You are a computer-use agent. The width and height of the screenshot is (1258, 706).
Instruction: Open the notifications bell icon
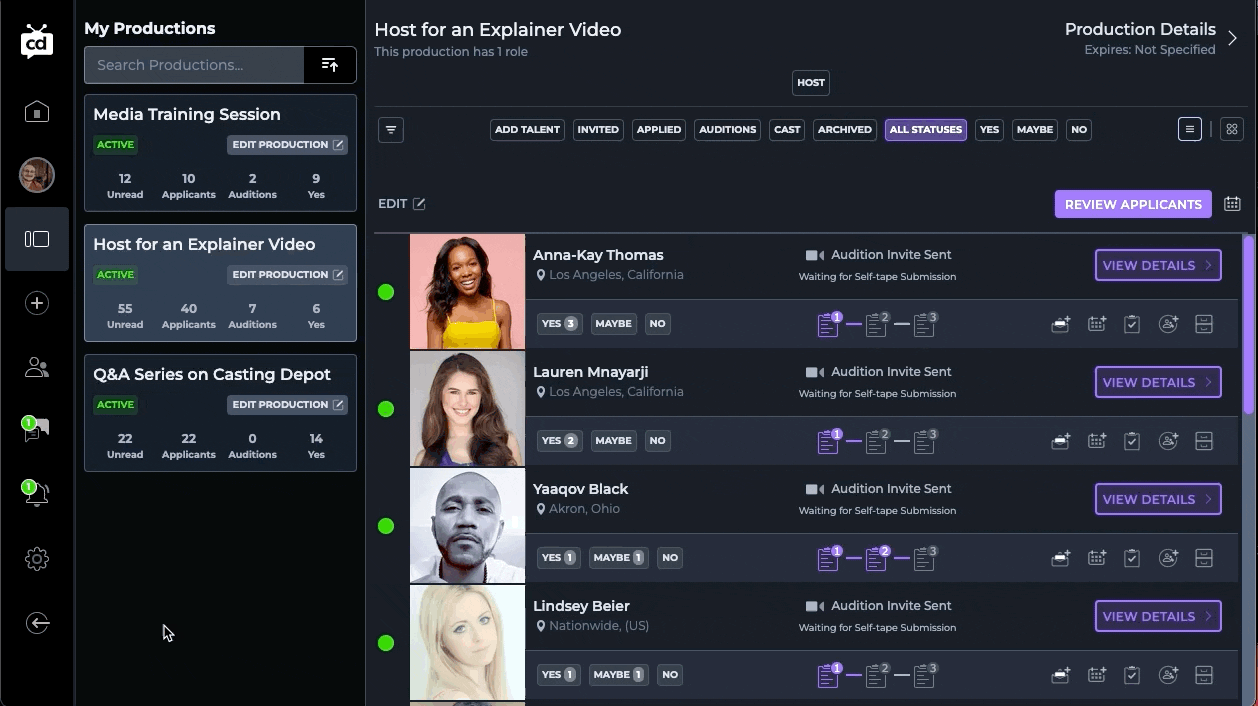pos(36,493)
